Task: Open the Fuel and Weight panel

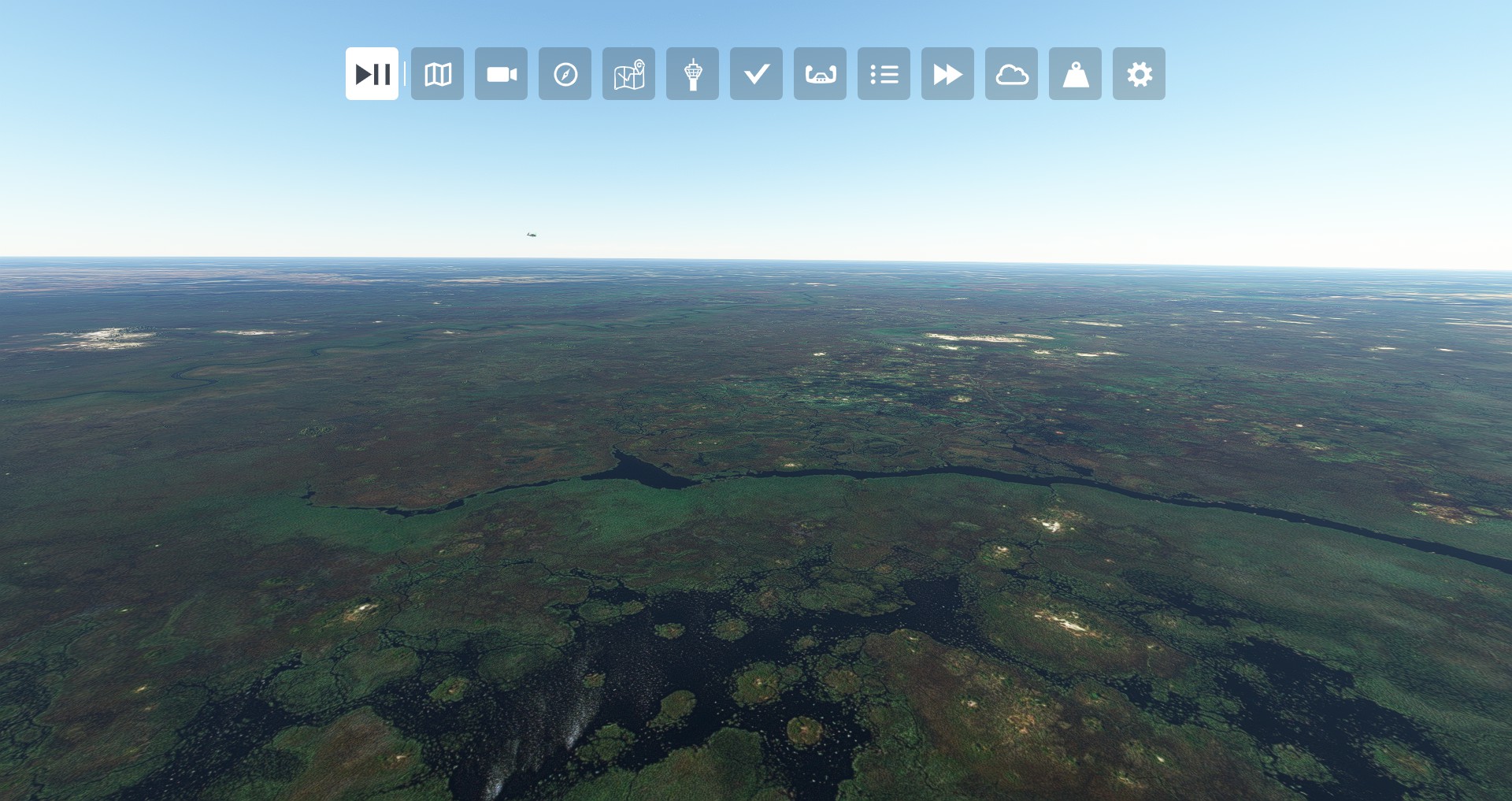Action: 1075,74
